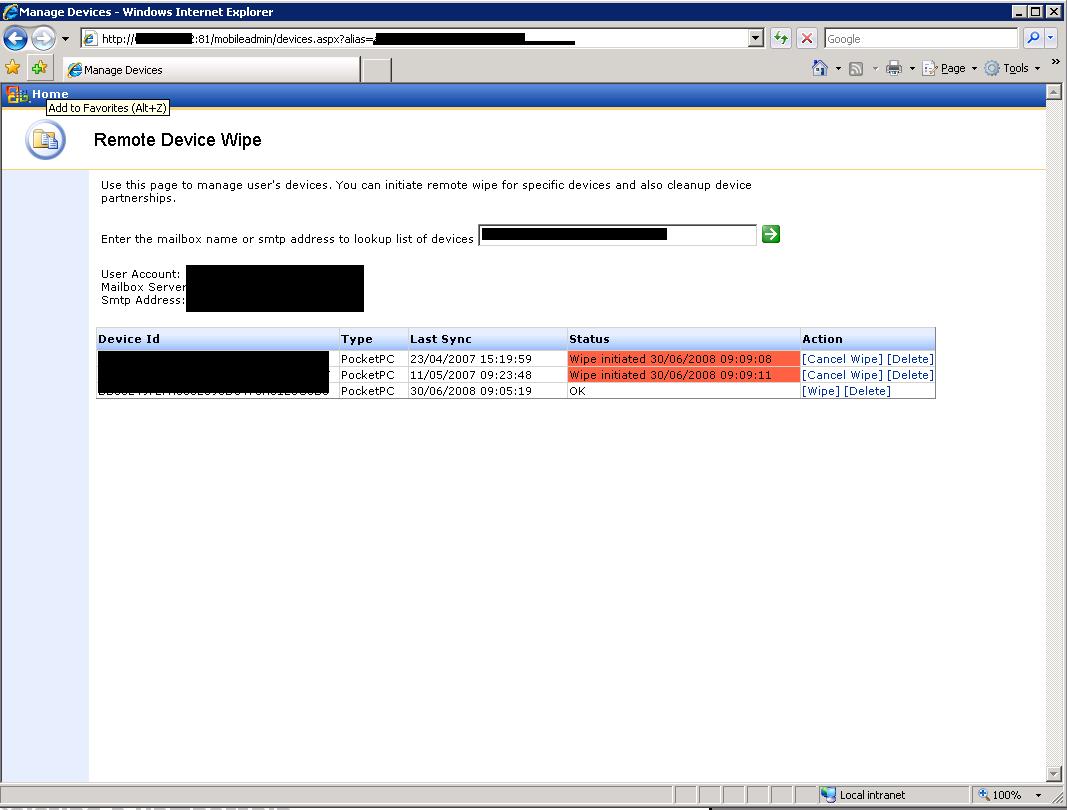Click the Google search box
This screenshot has width=1067, height=810.
921,39
